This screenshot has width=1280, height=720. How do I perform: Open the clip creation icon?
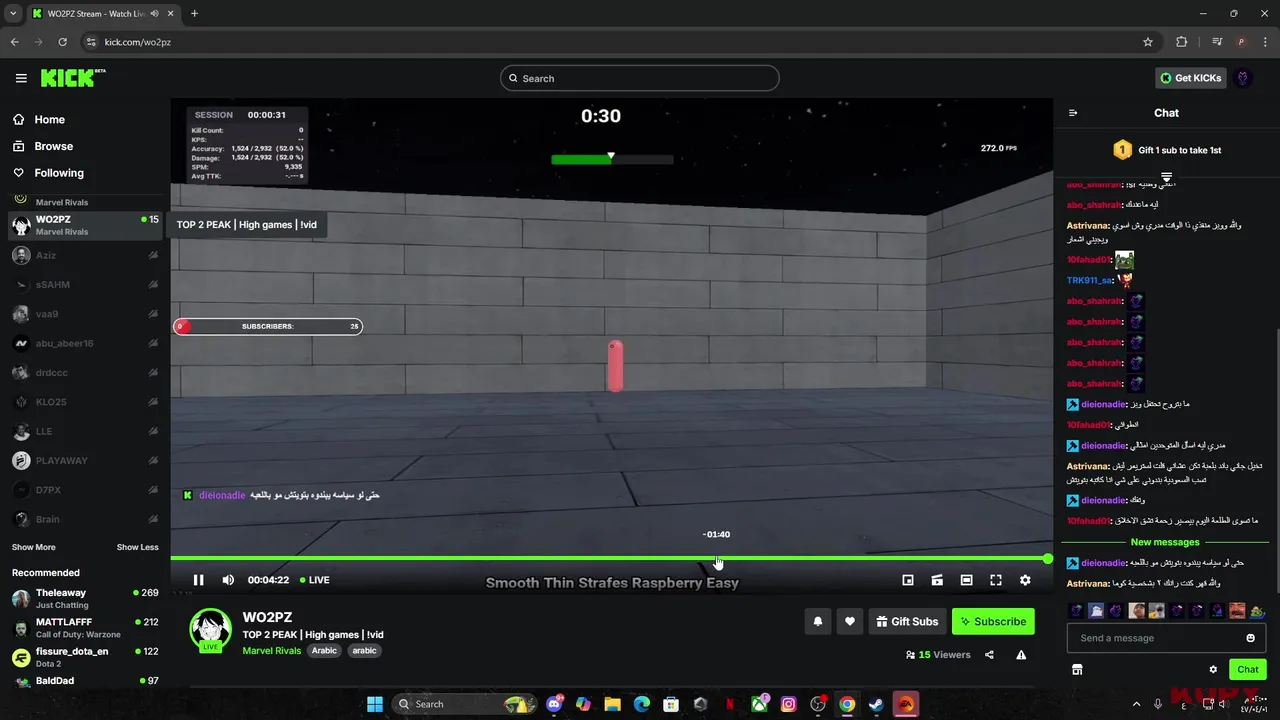[x=937, y=580]
